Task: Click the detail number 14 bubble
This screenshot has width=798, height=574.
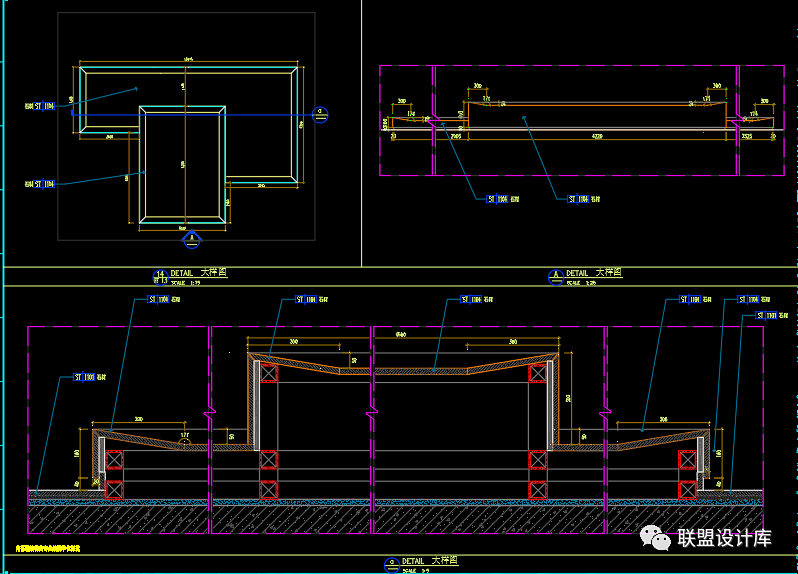Action: (158, 276)
